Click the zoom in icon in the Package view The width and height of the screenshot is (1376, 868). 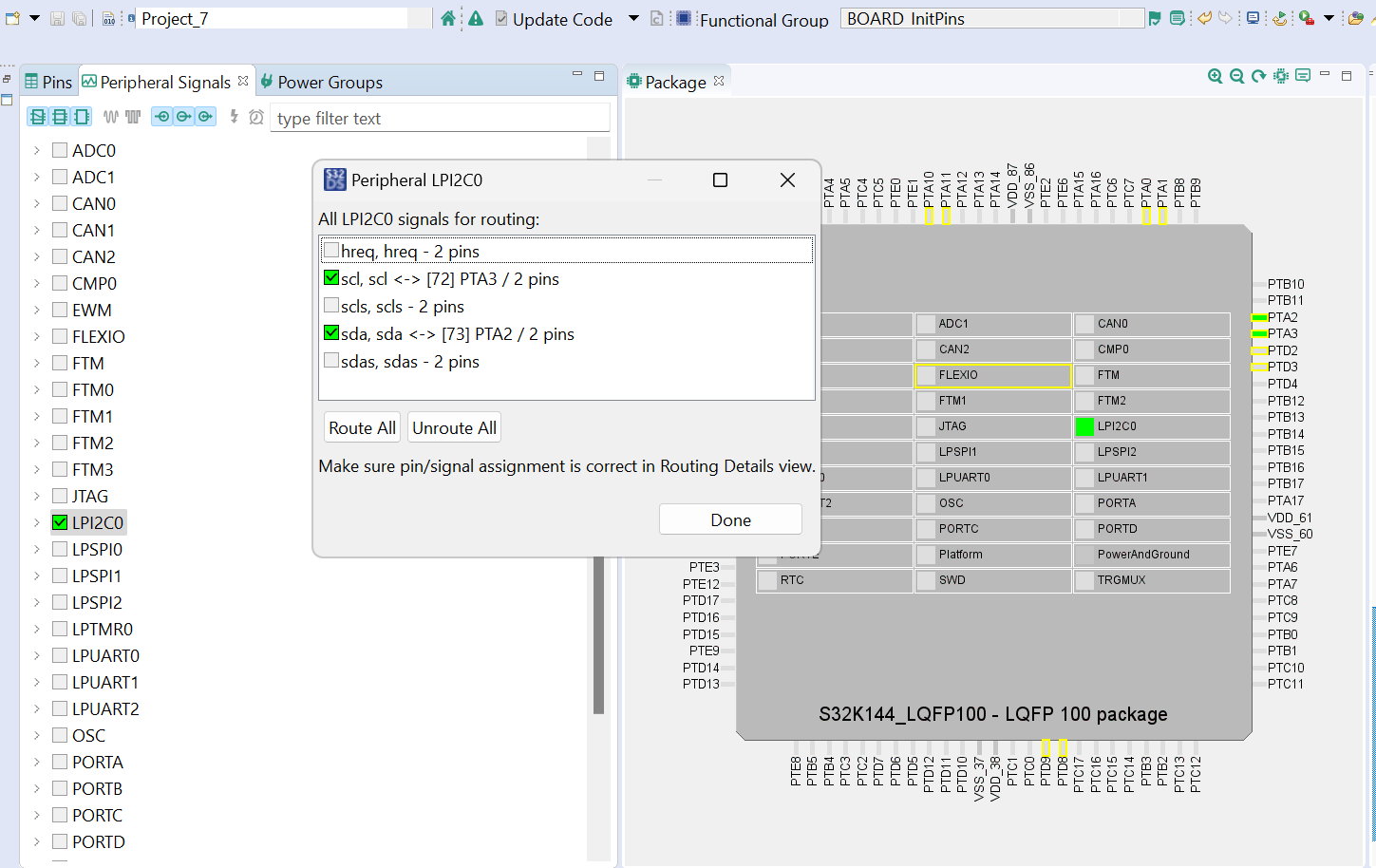(x=1215, y=76)
